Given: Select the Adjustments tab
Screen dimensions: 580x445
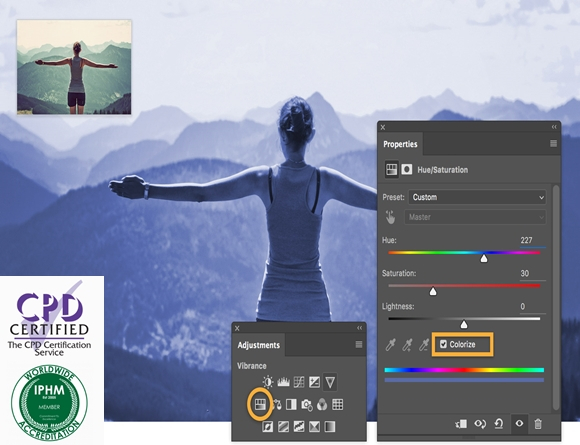Looking at the screenshot, I should point(259,345).
